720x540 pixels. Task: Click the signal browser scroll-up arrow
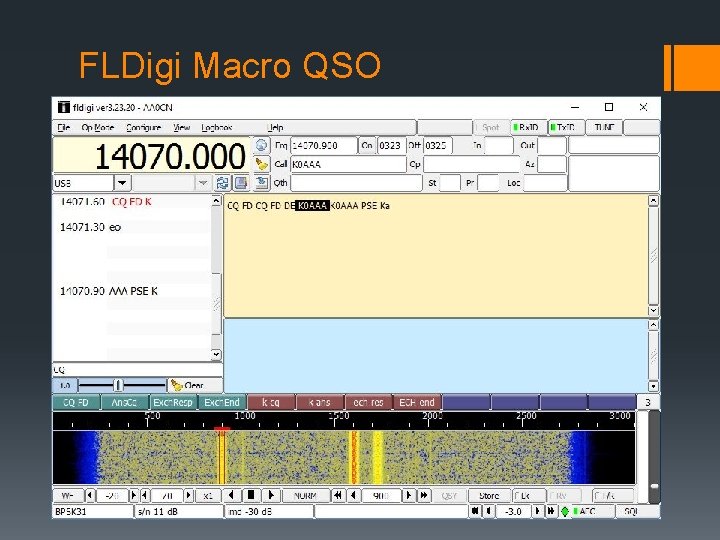(x=216, y=201)
